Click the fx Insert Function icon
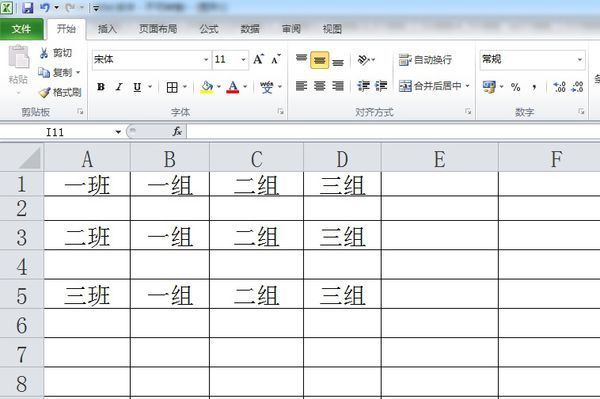600x399 pixels. [x=177, y=132]
